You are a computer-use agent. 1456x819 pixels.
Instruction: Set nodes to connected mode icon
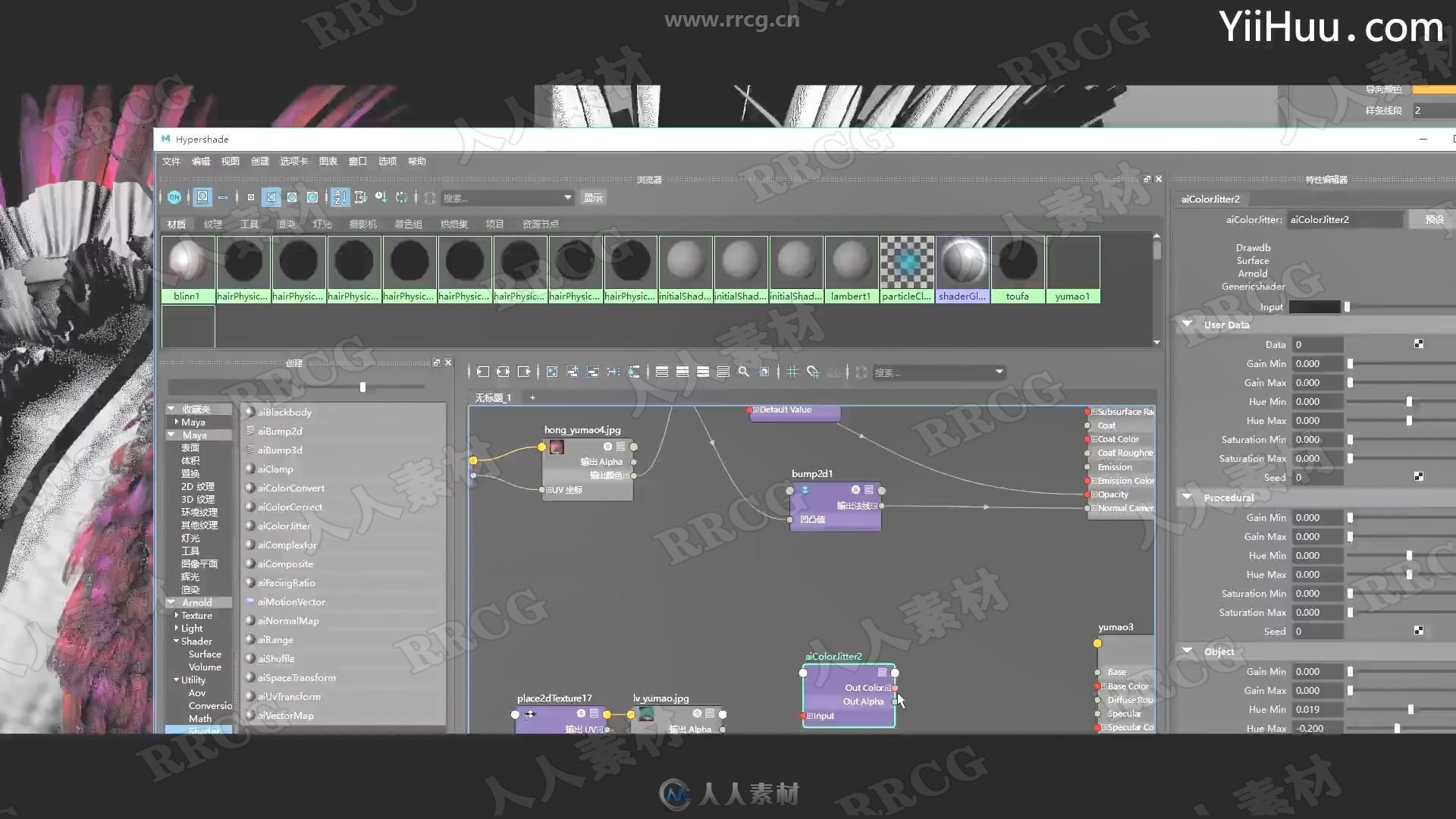tap(682, 372)
